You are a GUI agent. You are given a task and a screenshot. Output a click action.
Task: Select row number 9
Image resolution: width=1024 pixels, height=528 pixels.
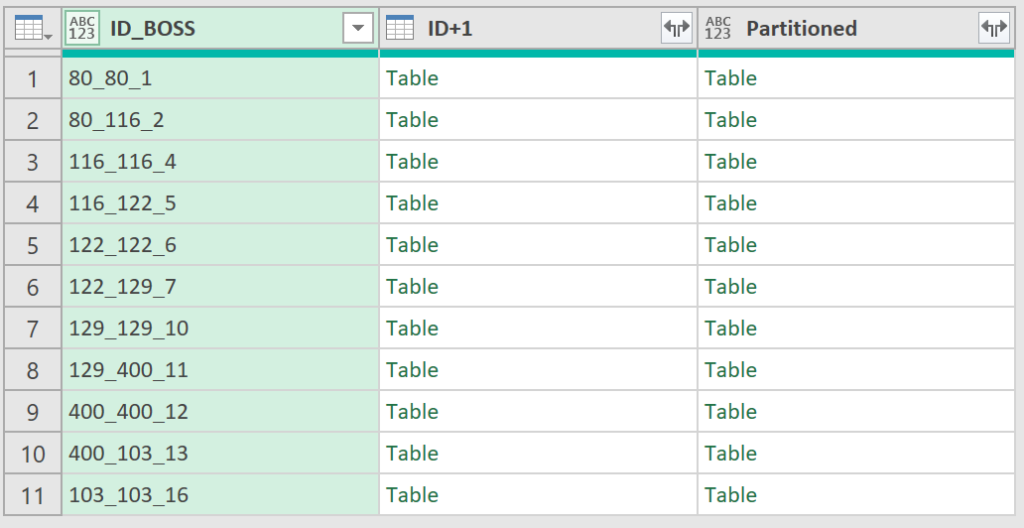click(33, 412)
